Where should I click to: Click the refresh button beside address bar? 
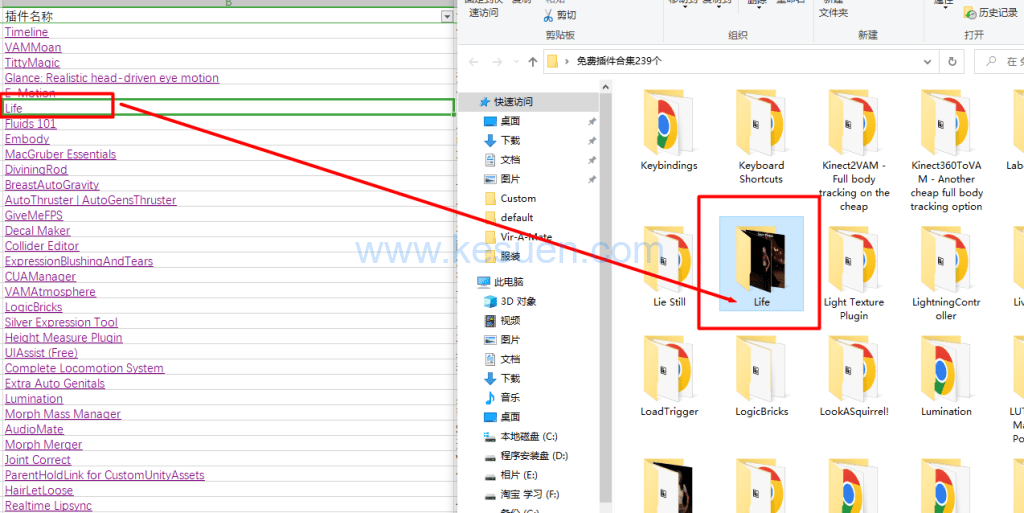point(953,61)
